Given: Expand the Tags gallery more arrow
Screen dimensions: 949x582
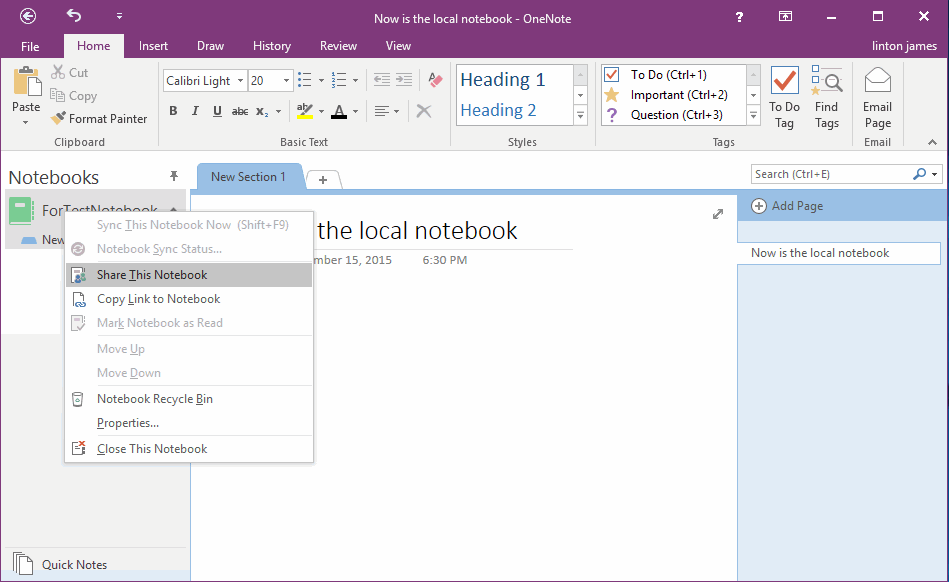Looking at the screenshot, I should (754, 115).
